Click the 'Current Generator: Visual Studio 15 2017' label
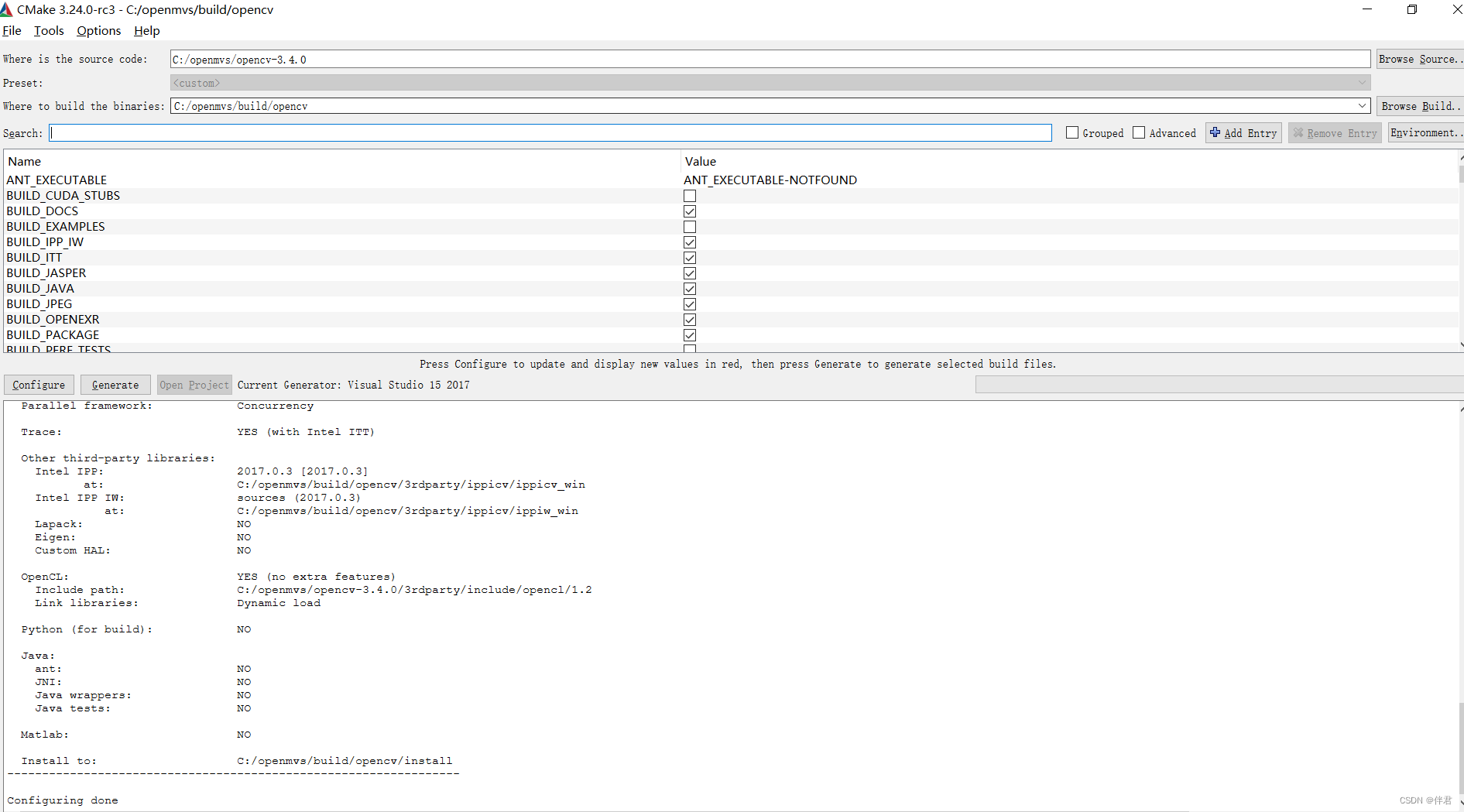The height and width of the screenshot is (812, 1464). click(353, 385)
